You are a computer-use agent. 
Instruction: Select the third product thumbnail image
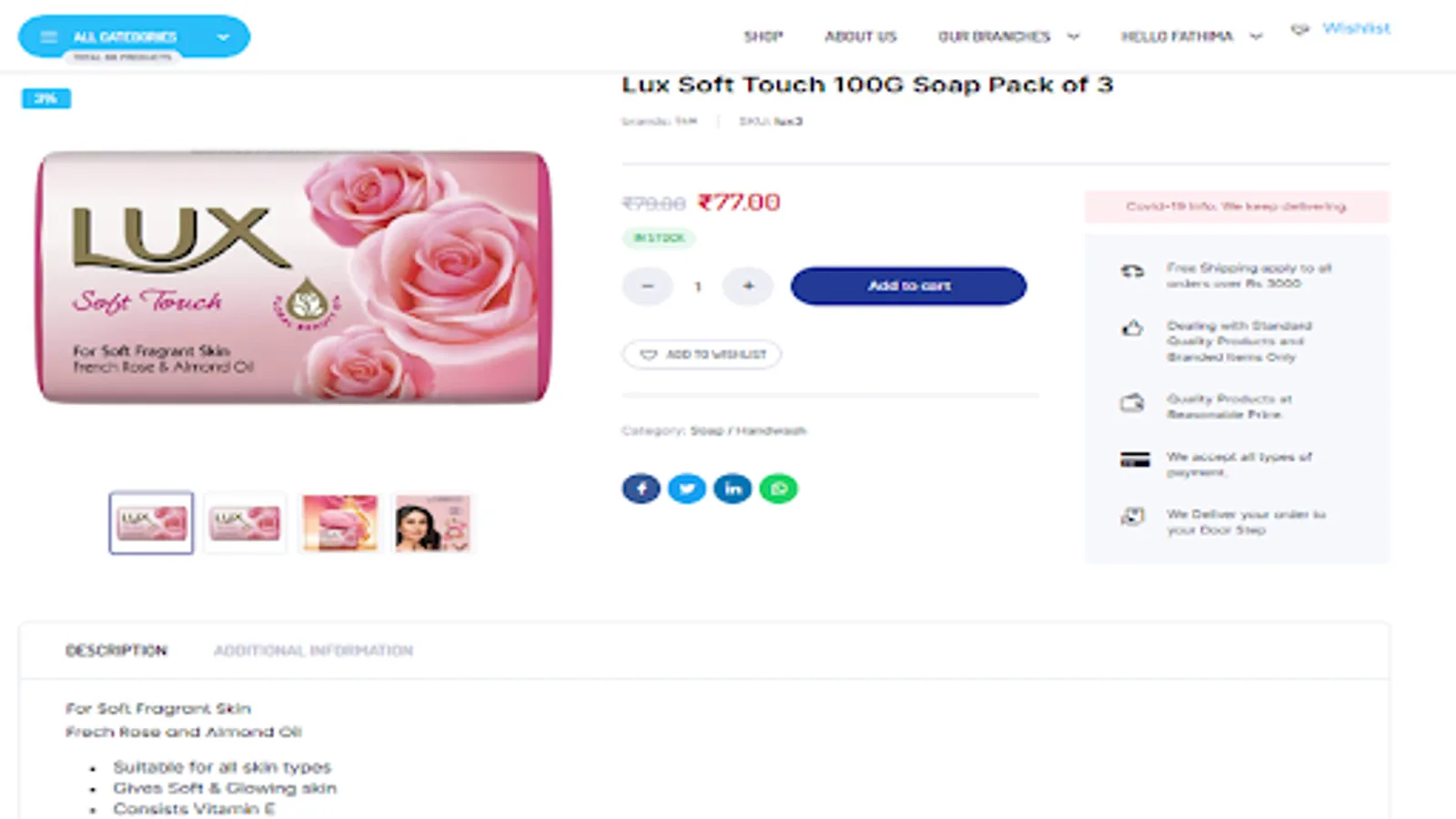(339, 523)
